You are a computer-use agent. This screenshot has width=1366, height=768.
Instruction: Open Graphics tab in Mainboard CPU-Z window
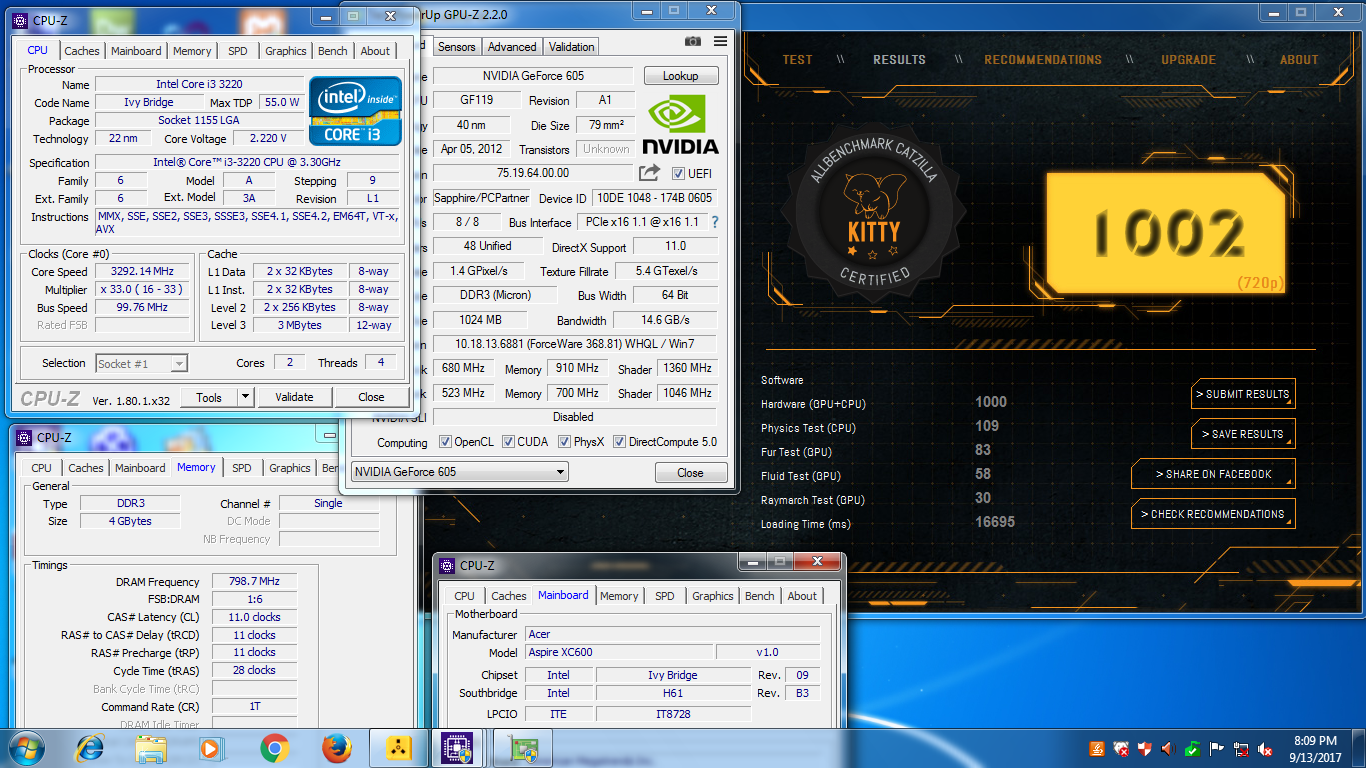[713, 596]
